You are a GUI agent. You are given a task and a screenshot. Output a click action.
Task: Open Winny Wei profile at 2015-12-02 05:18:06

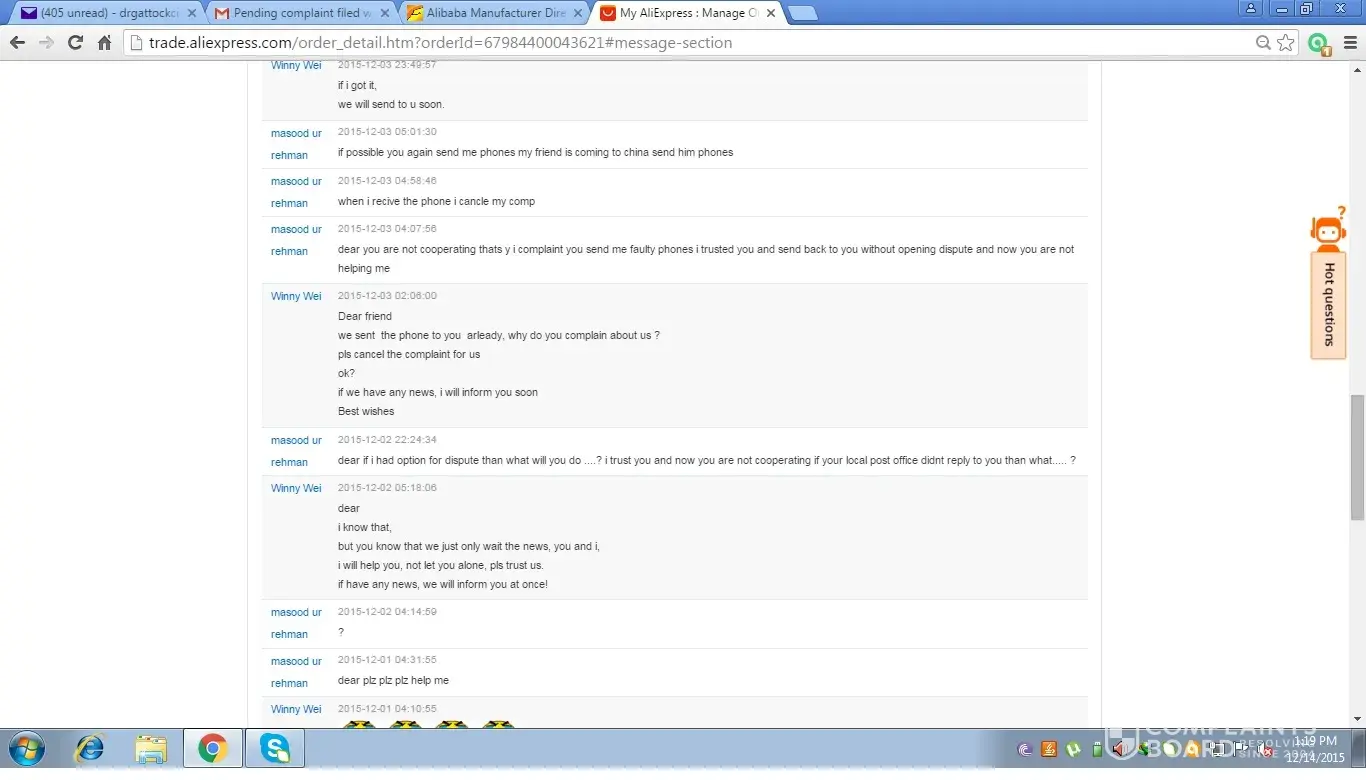(296, 488)
